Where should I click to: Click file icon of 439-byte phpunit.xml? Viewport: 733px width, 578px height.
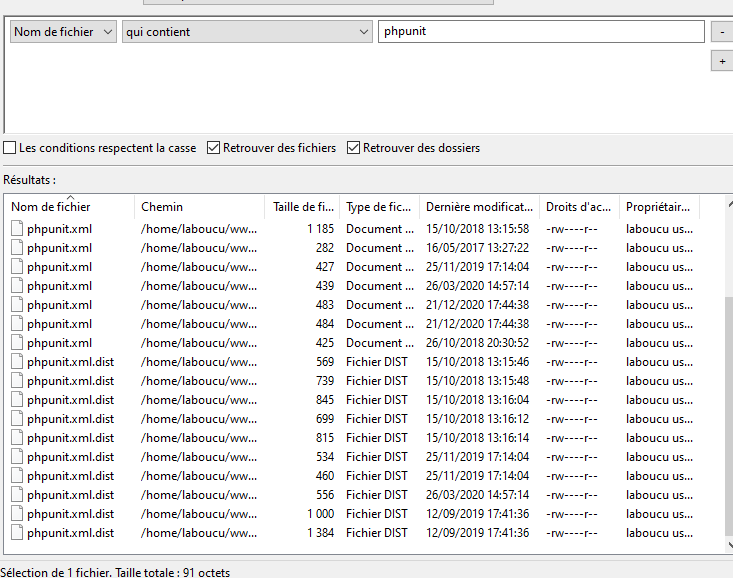tap(17, 286)
